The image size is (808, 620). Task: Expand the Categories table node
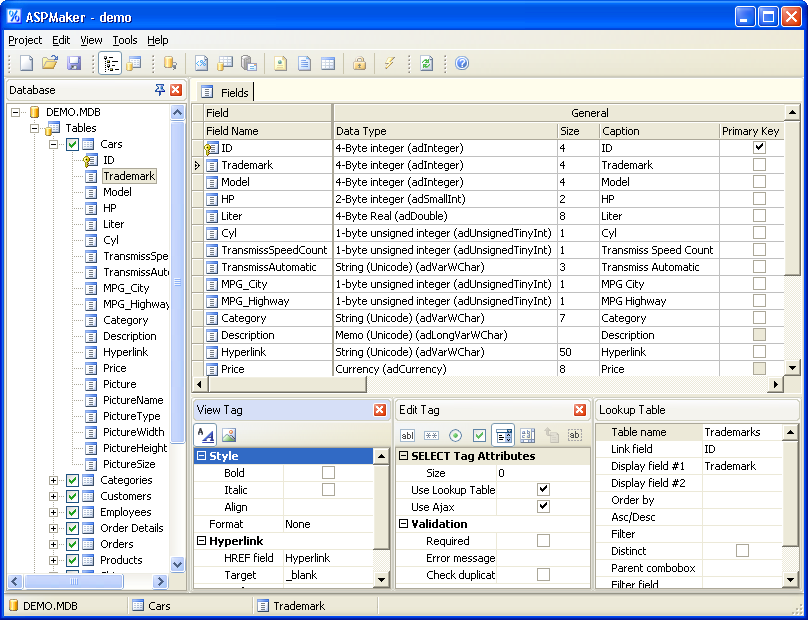tap(54, 480)
